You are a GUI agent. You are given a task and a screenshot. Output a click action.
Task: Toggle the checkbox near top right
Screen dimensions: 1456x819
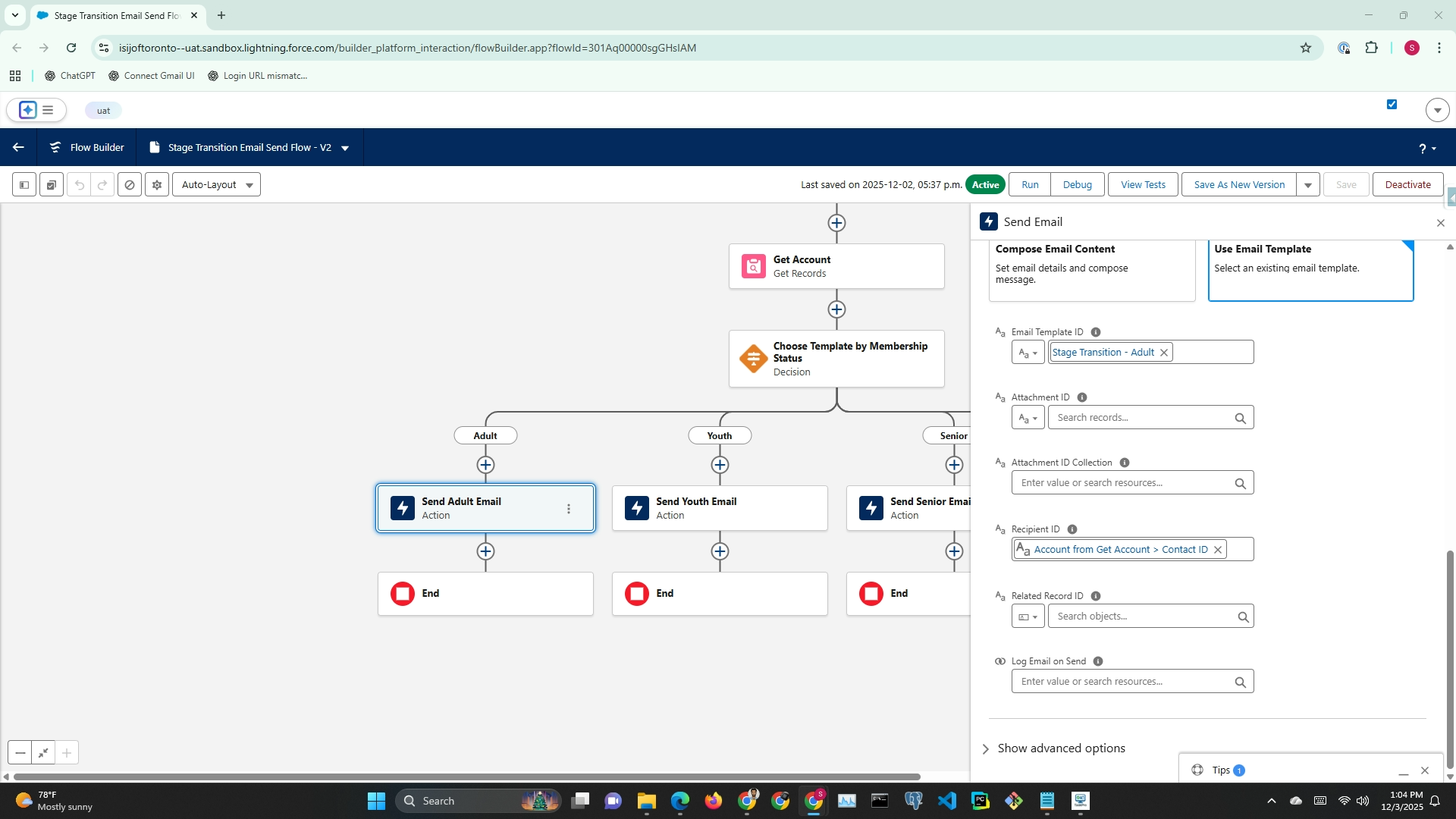(1392, 105)
